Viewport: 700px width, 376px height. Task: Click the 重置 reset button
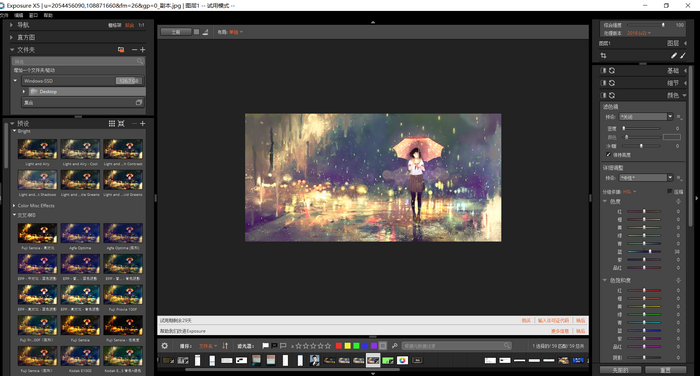point(666,370)
